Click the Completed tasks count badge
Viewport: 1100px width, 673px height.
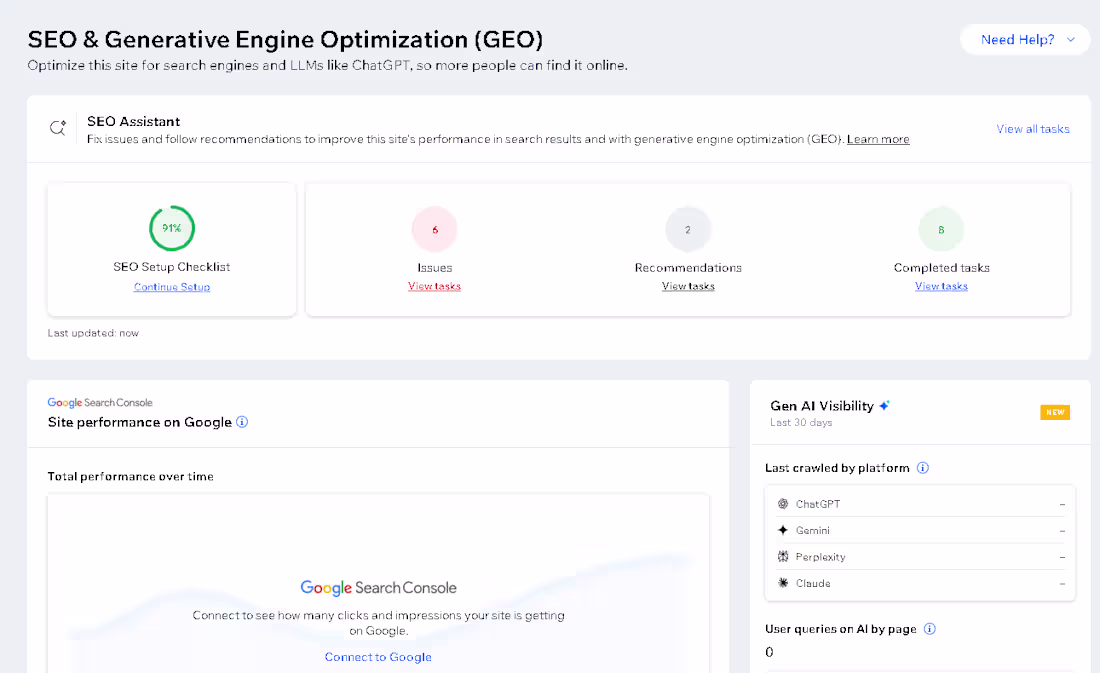(x=941, y=229)
